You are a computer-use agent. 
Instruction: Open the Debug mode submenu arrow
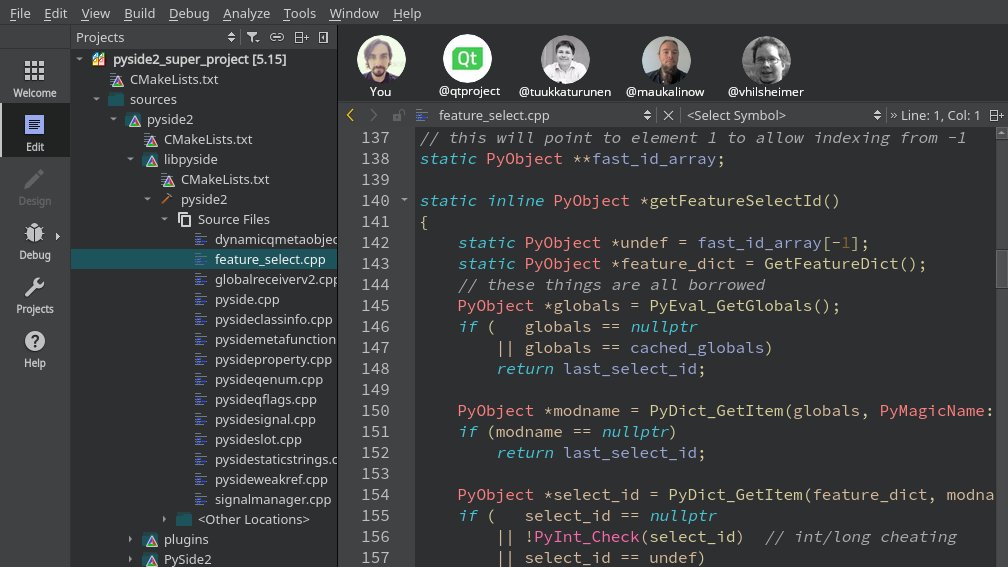[x=58, y=237]
